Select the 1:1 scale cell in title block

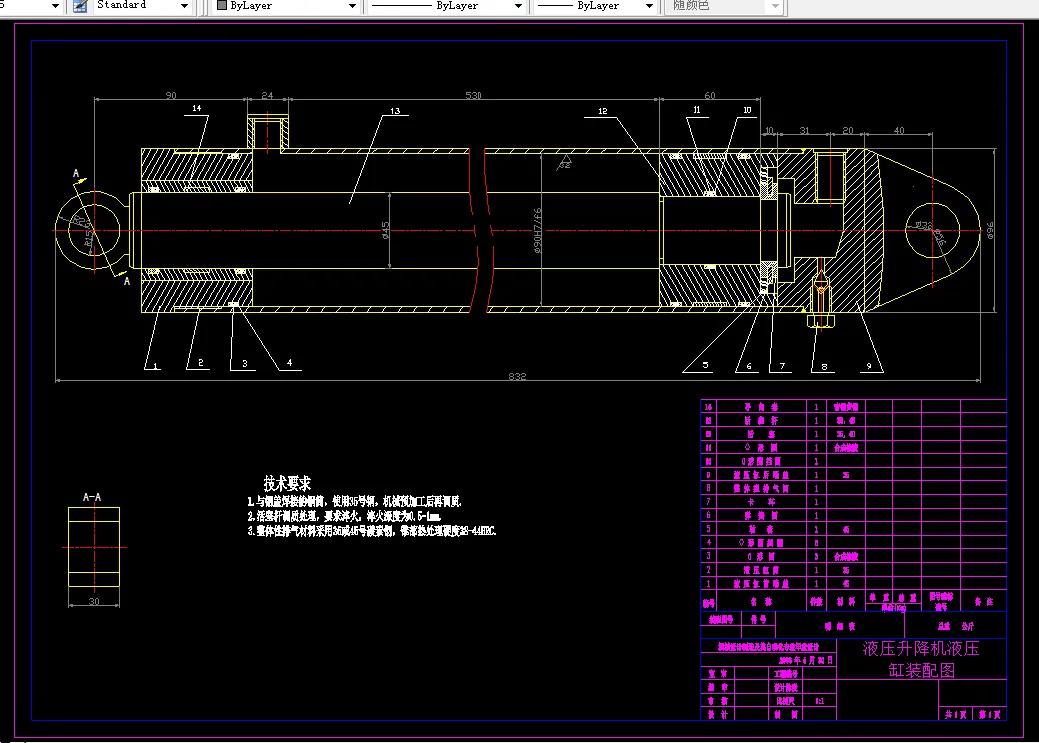(820, 701)
